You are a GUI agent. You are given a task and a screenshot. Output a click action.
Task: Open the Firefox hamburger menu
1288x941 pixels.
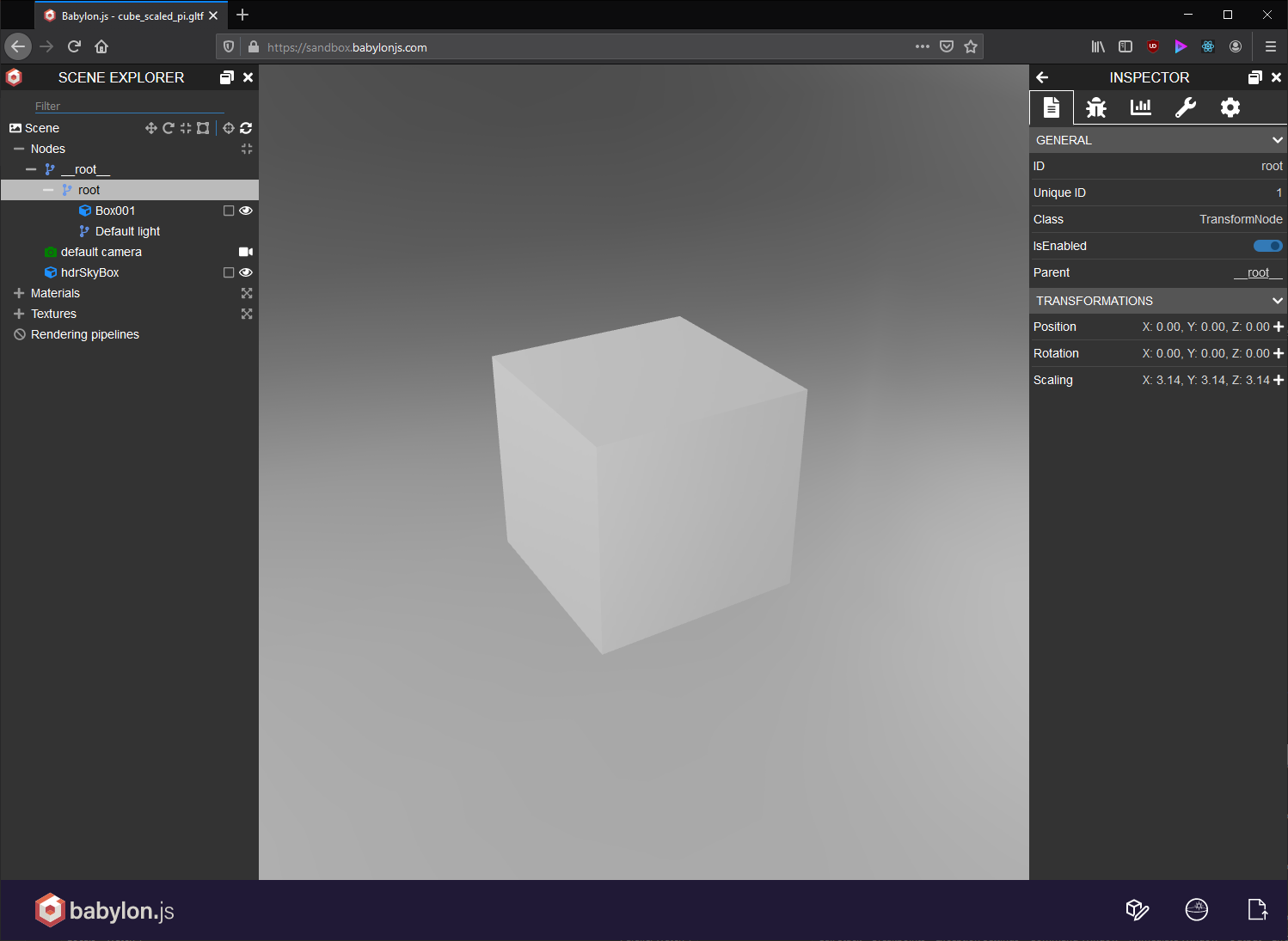[x=1271, y=46]
